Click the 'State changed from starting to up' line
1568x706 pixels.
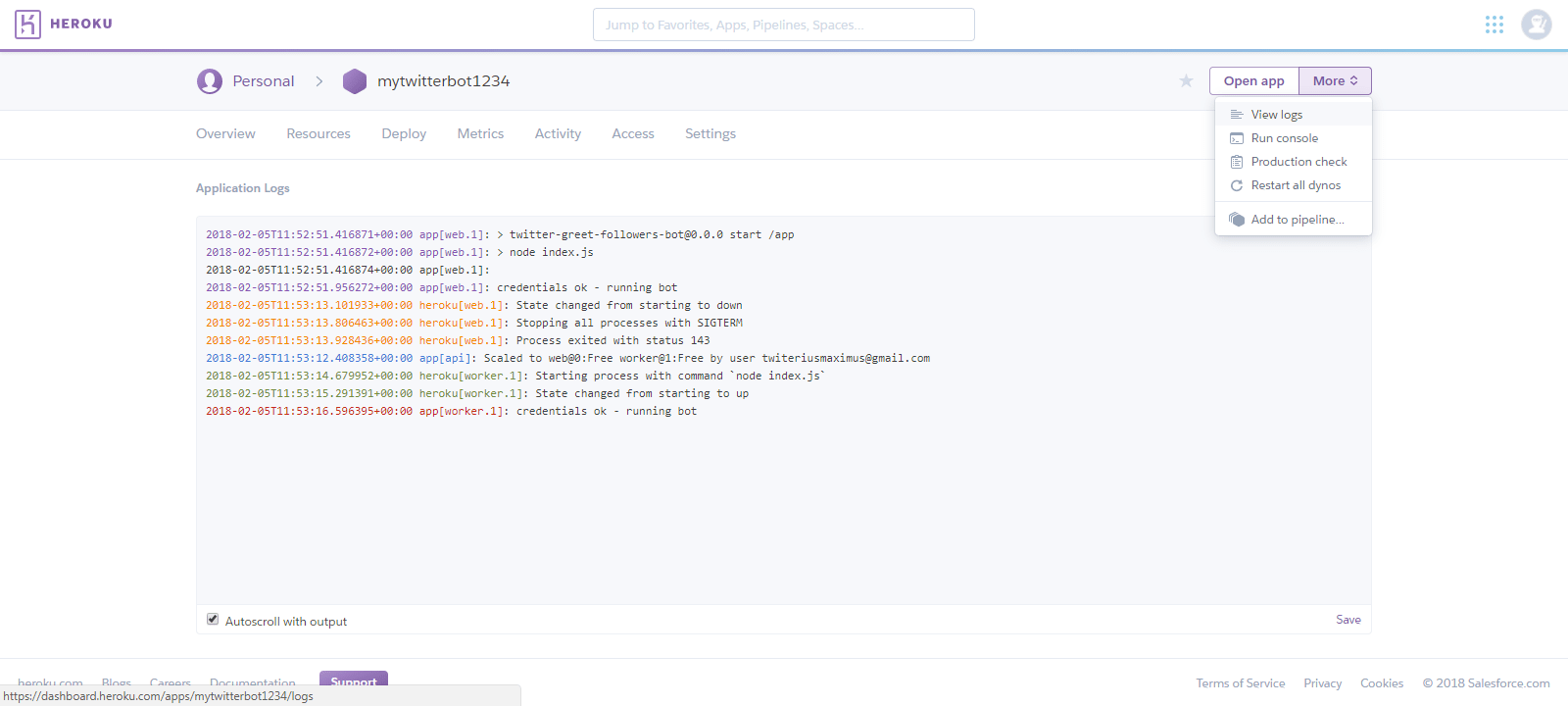point(477,394)
